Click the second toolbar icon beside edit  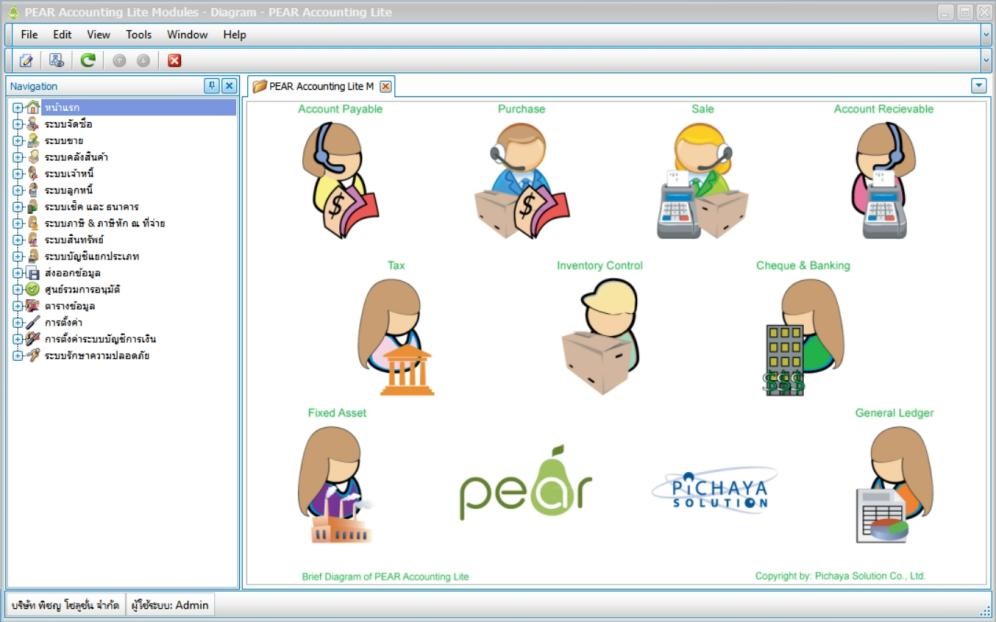[x=57, y=60]
